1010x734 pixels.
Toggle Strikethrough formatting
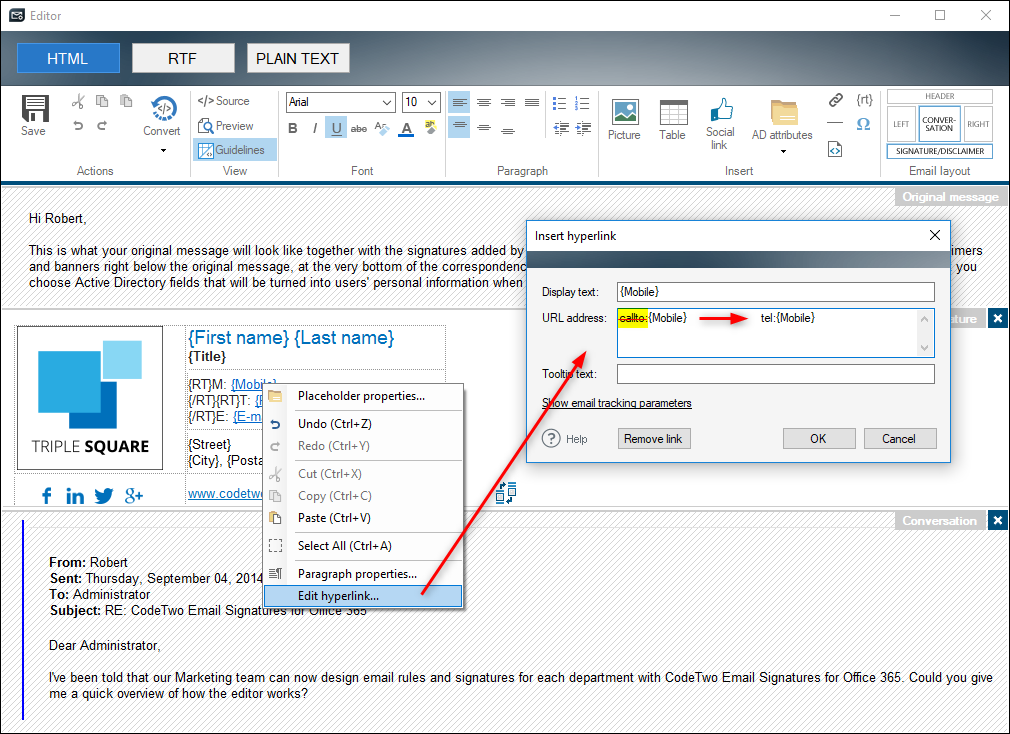[359, 129]
